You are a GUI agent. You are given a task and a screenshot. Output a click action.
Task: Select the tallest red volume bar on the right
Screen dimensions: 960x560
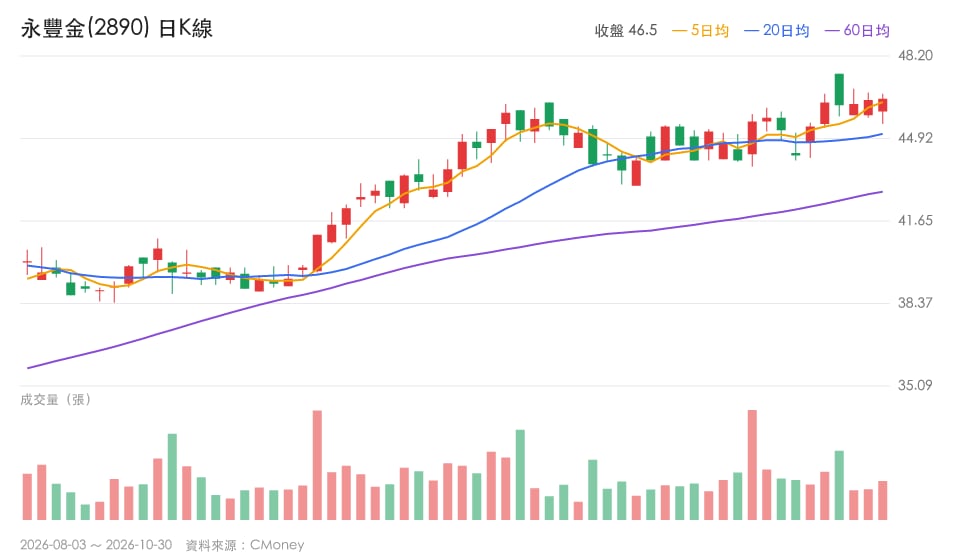click(752, 465)
